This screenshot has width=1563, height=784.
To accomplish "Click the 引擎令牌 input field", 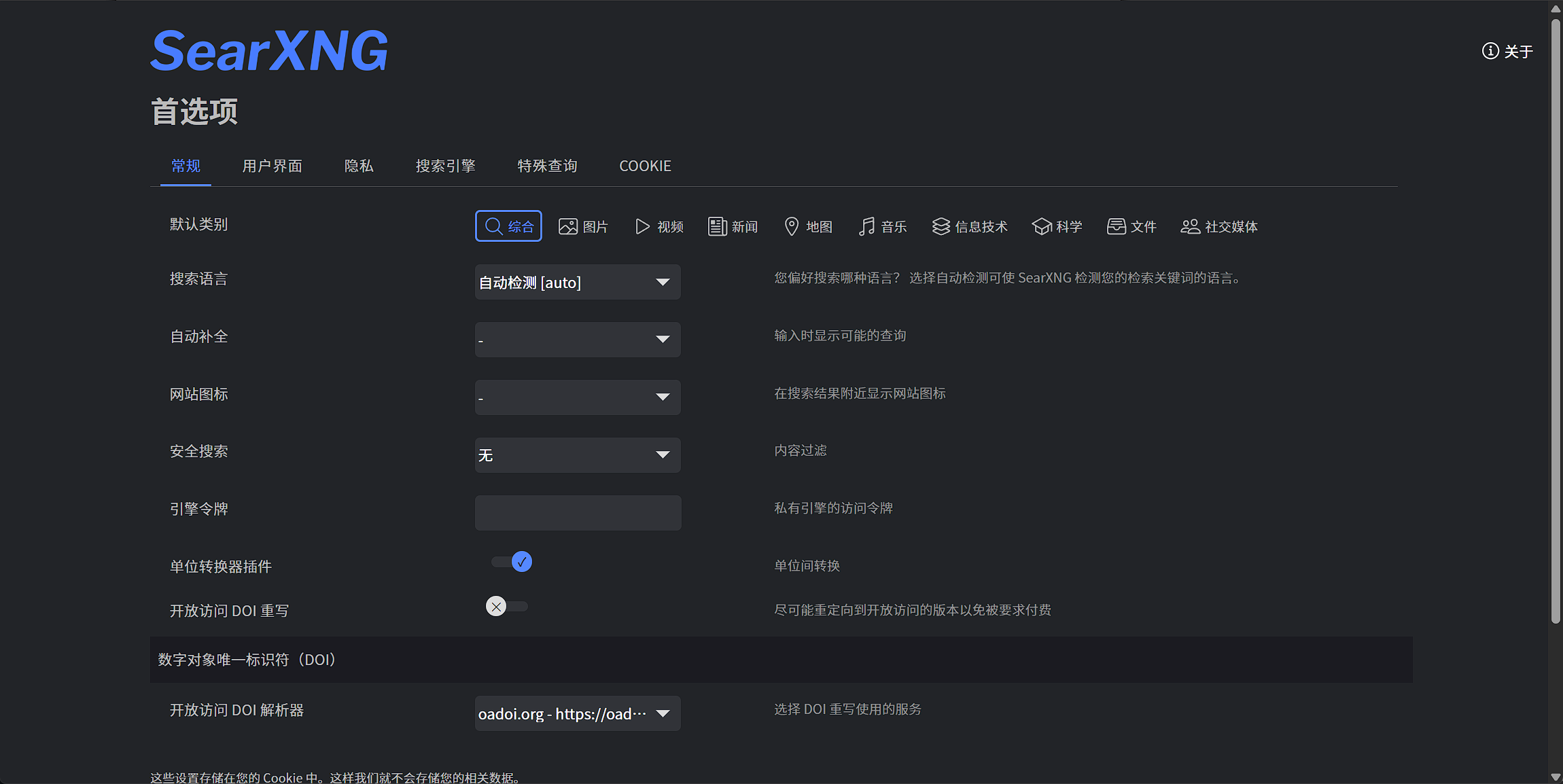I will [578, 512].
